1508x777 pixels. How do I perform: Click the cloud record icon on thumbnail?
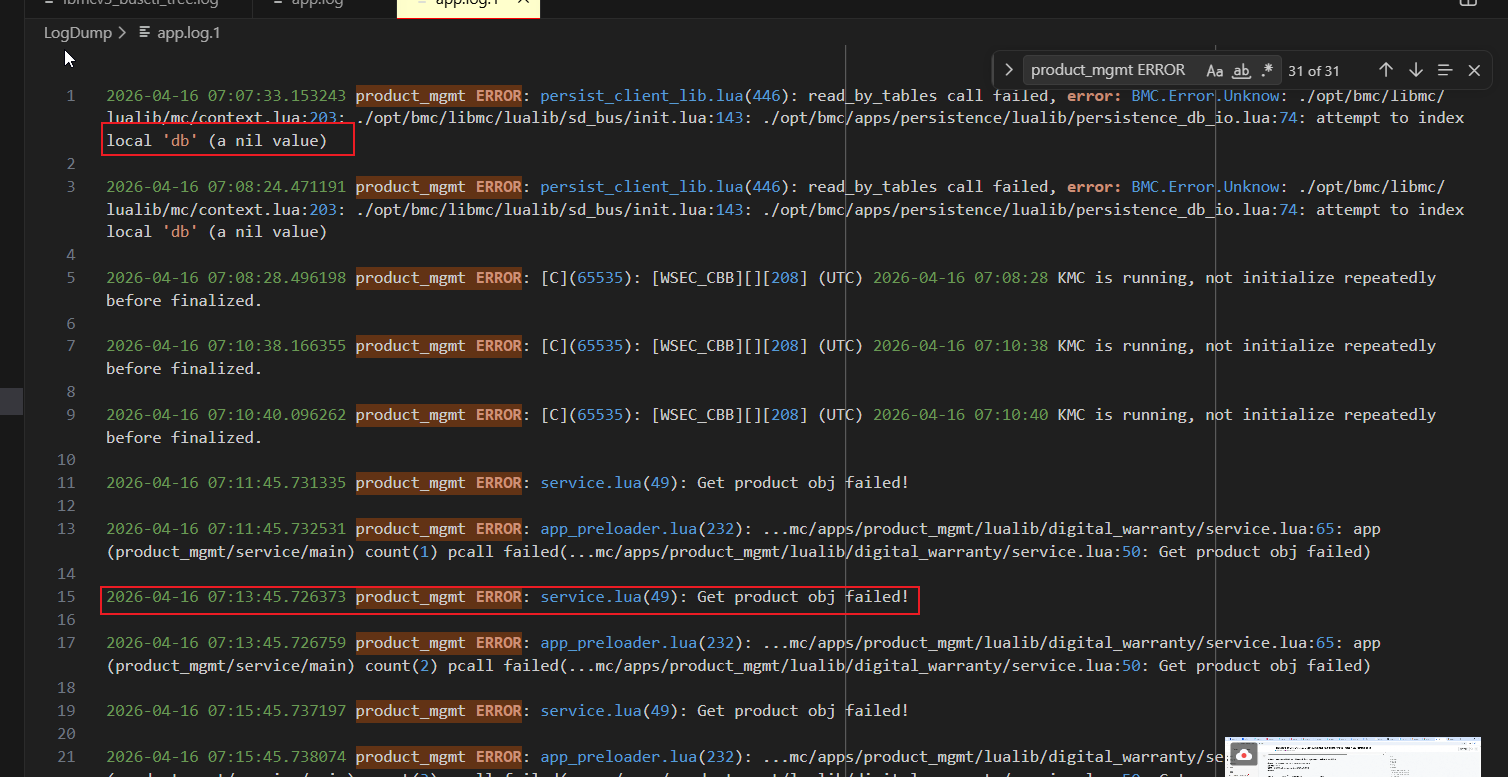pyautogui.click(x=1243, y=755)
